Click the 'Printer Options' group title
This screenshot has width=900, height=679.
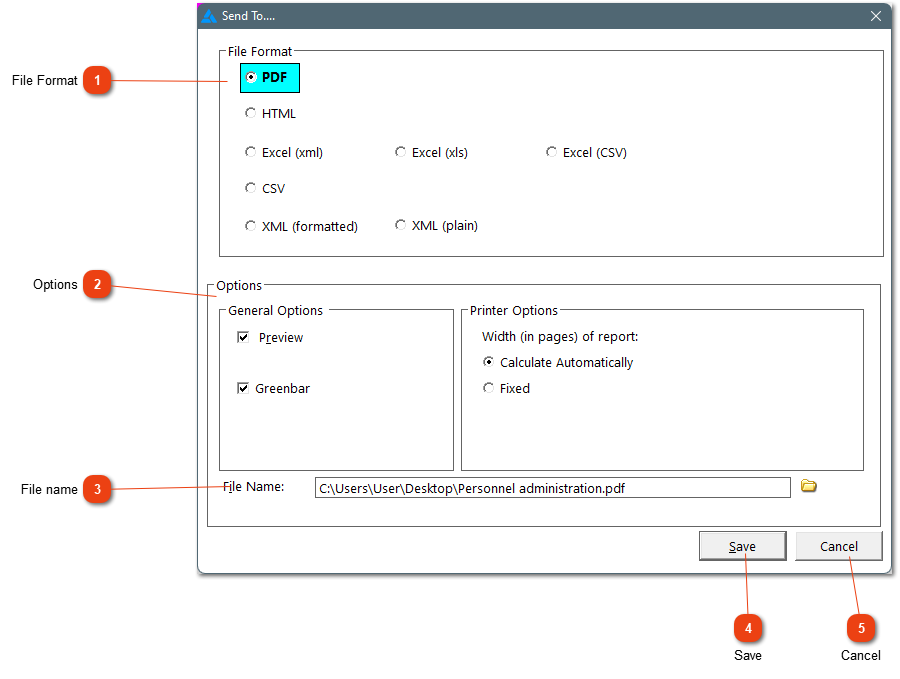(514, 311)
